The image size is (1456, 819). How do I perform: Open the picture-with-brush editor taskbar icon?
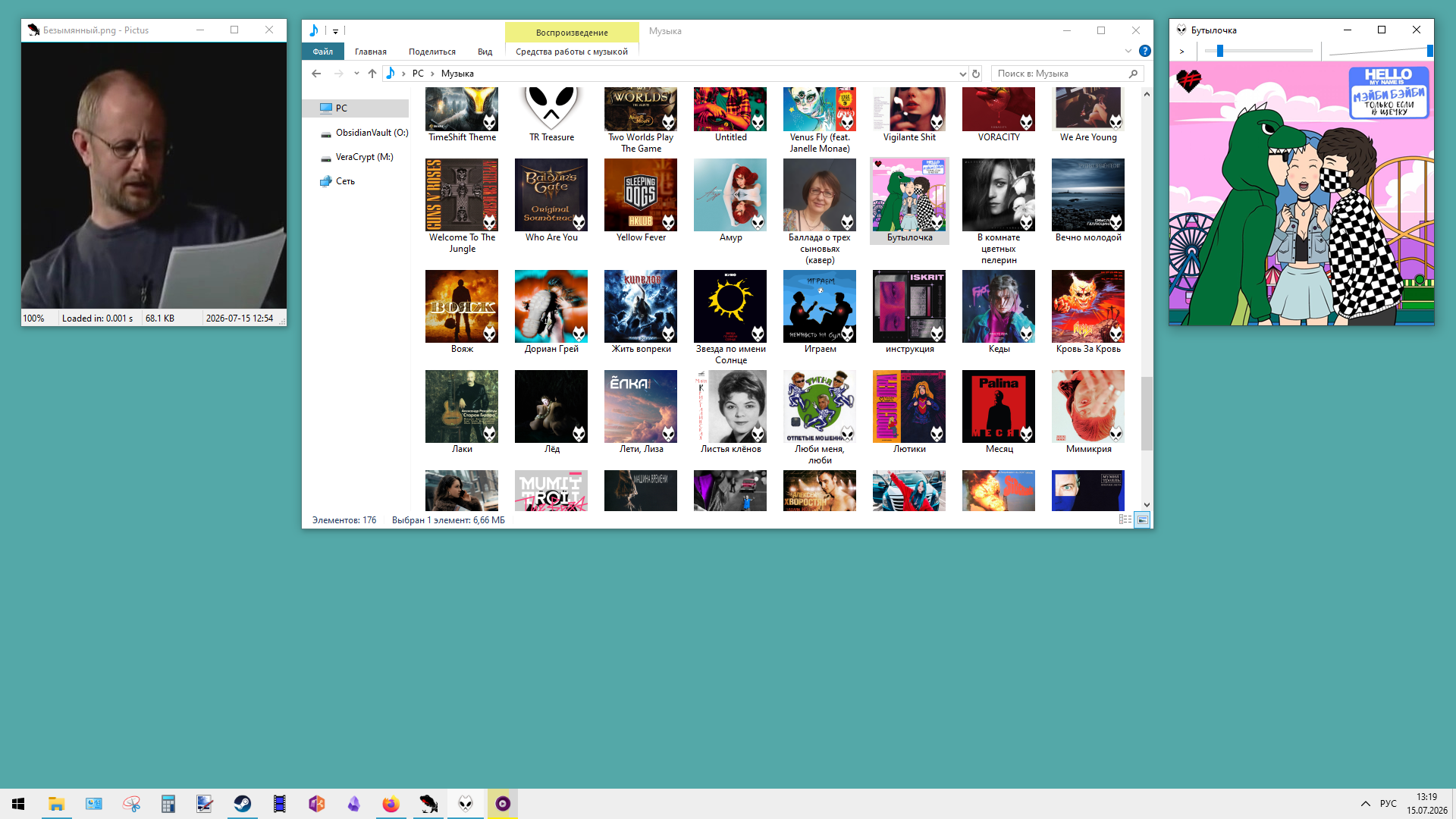coord(206,804)
